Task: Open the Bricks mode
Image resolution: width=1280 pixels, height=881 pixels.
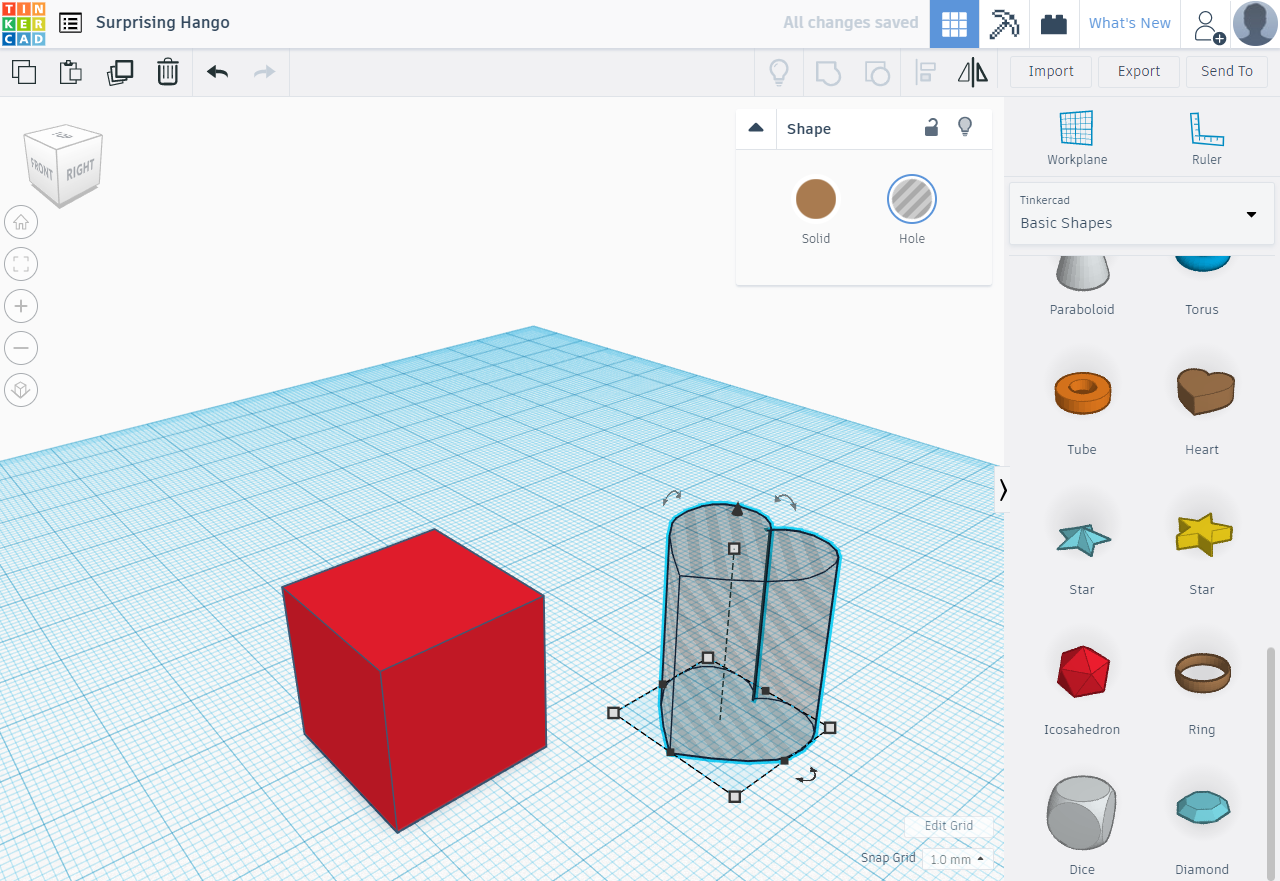Action: pos(1054,24)
